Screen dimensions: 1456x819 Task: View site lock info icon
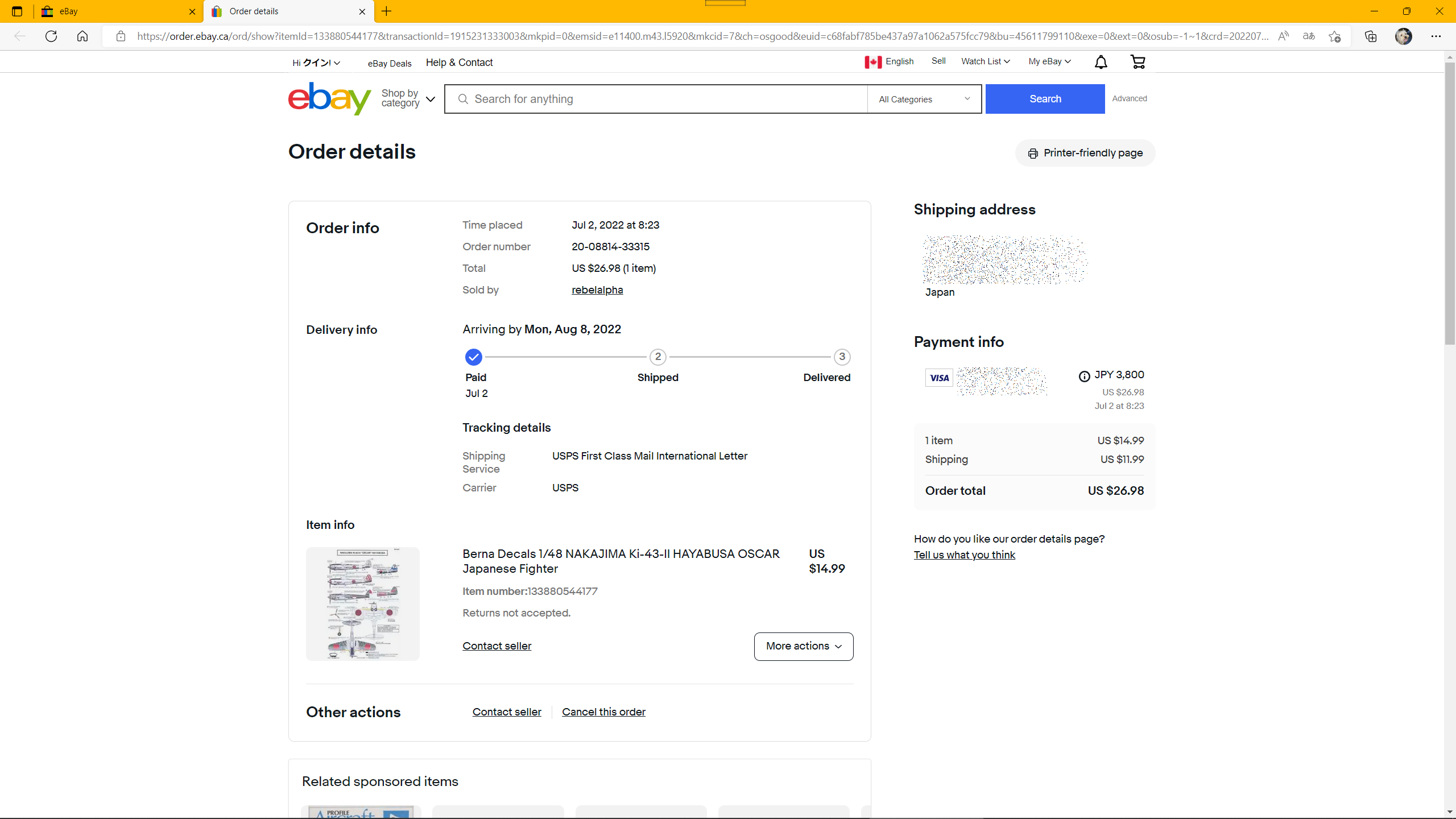(121, 36)
